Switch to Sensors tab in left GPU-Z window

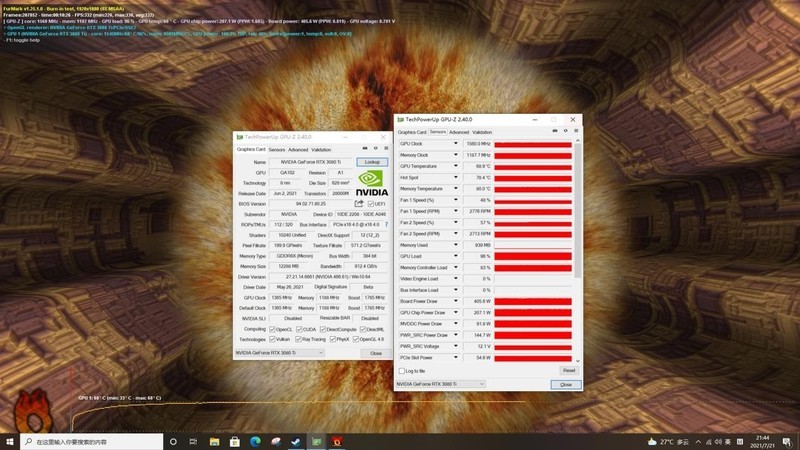(x=277, y=149)
